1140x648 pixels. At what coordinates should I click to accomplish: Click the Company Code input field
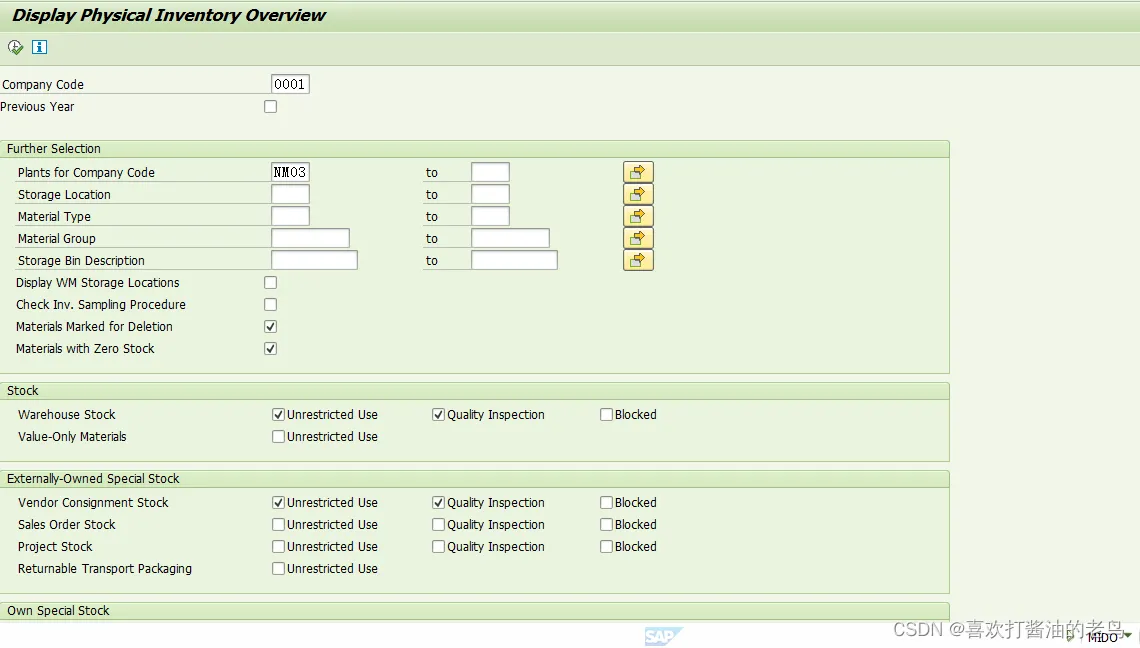pyautogui.click(x=290, y=84)
